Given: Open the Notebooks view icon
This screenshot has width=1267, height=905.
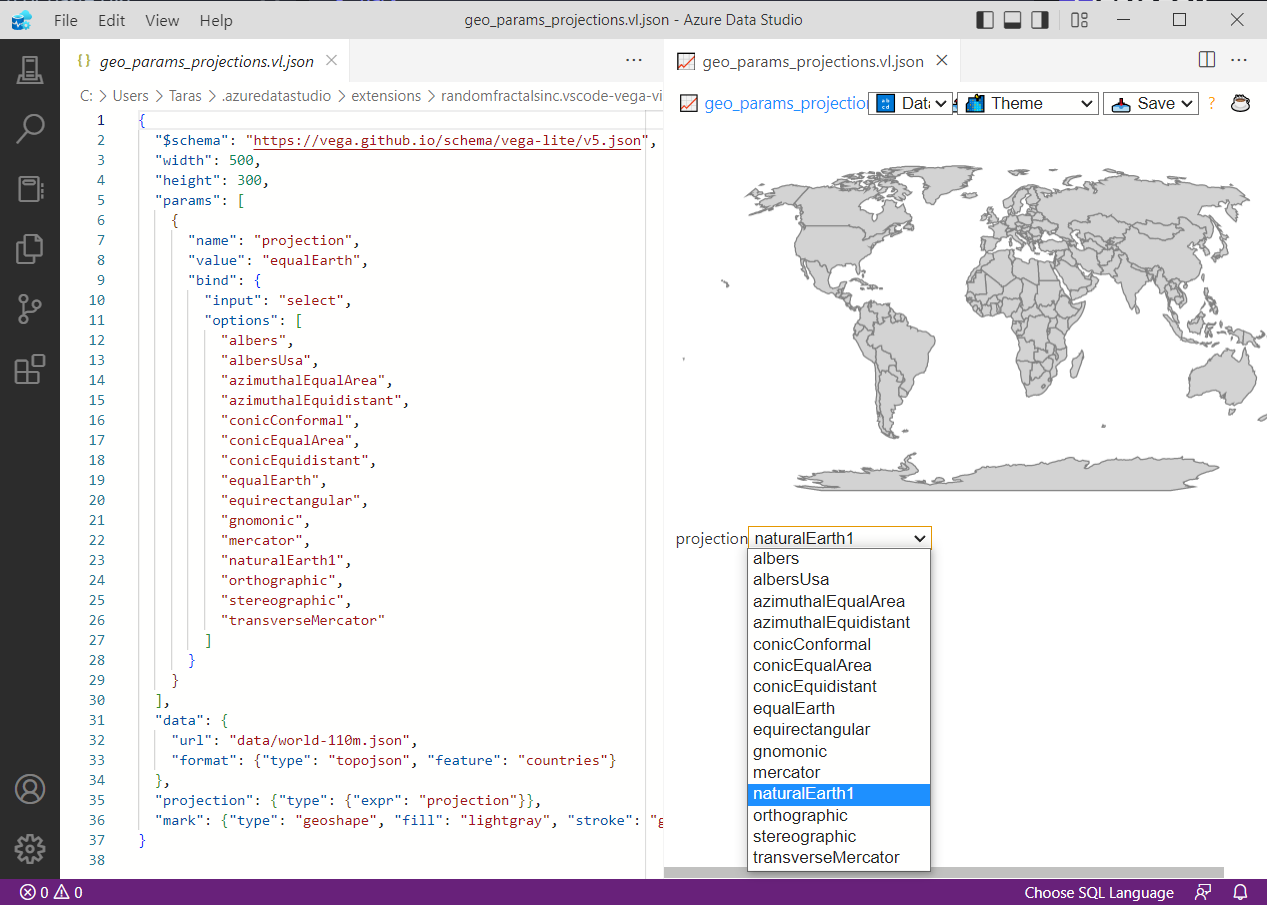Looking at the screenshot, I should pos(30,189).
